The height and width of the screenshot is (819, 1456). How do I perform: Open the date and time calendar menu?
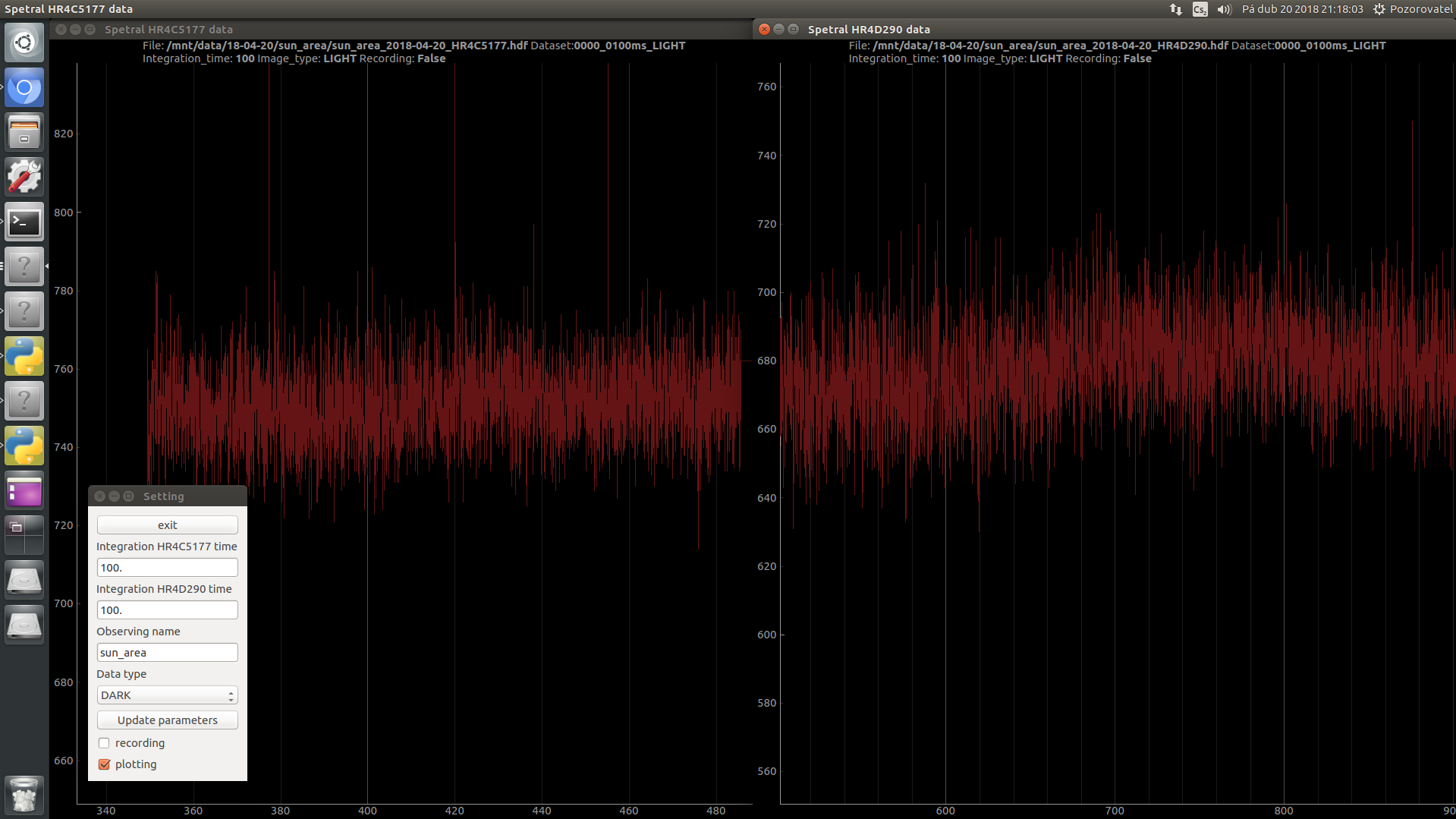click(1301, 9)
